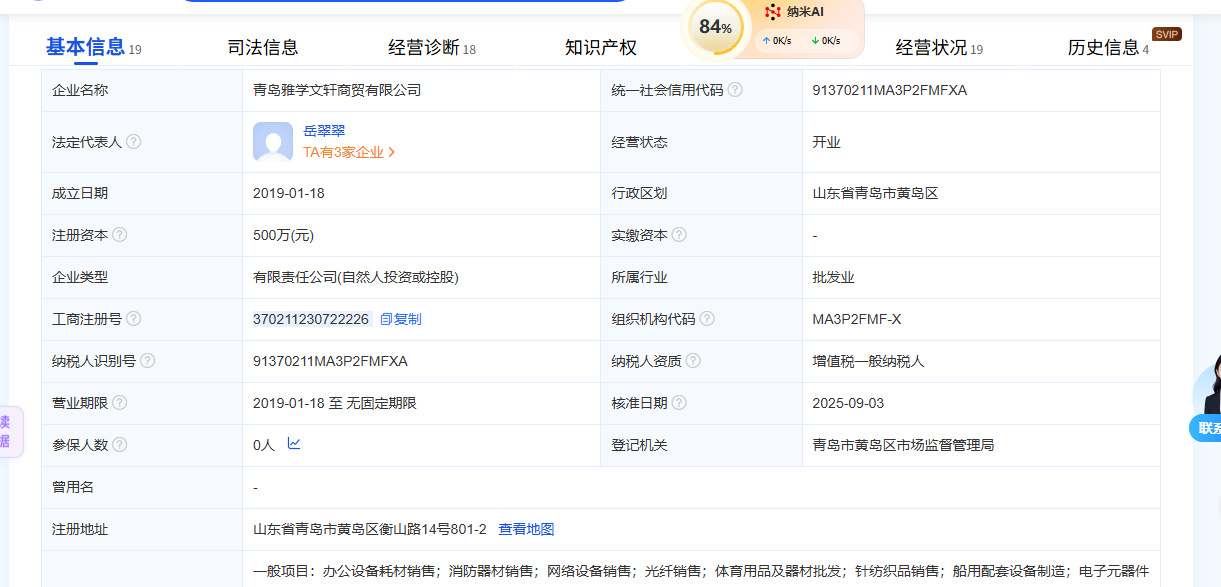Screen dimensions: 1221x587
Task: Switch to the 司法信息 tab
Action: click(262, 48)
